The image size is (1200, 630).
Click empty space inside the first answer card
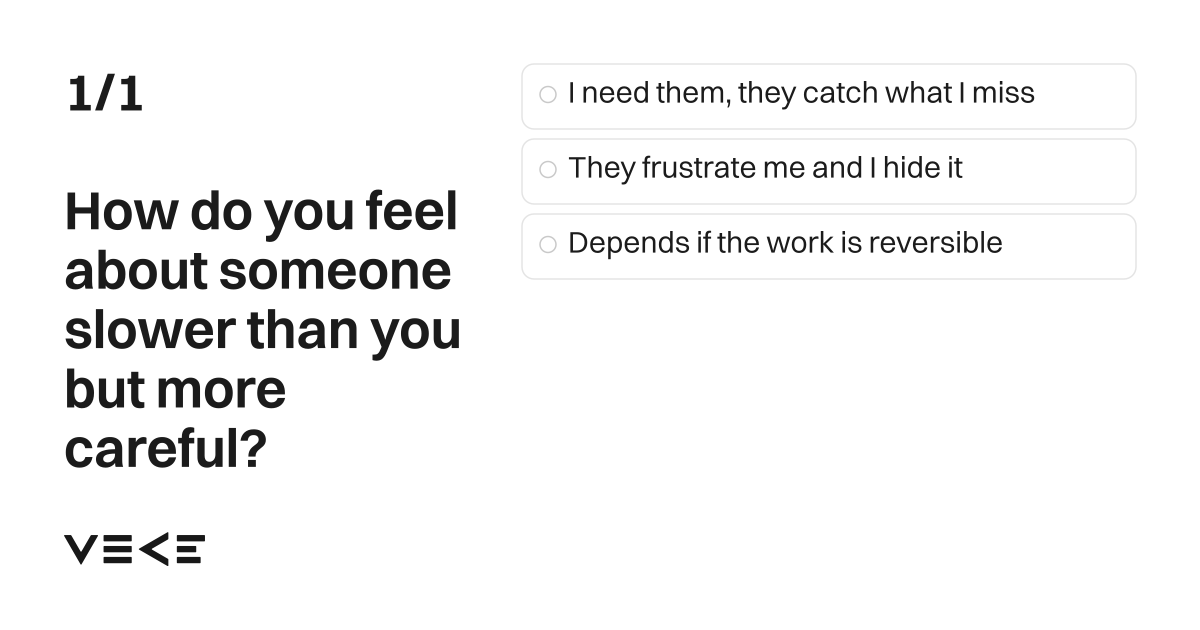1085,96
